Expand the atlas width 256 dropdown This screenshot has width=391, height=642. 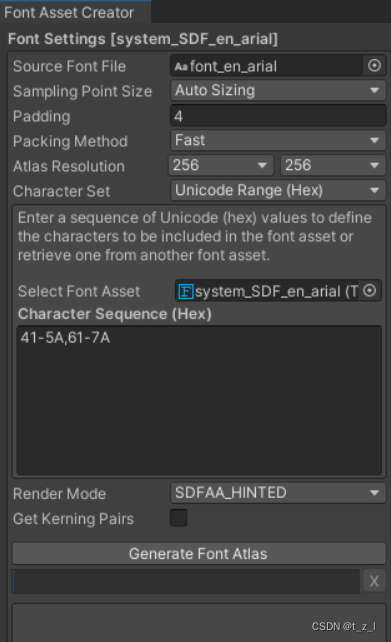(221, 165)
